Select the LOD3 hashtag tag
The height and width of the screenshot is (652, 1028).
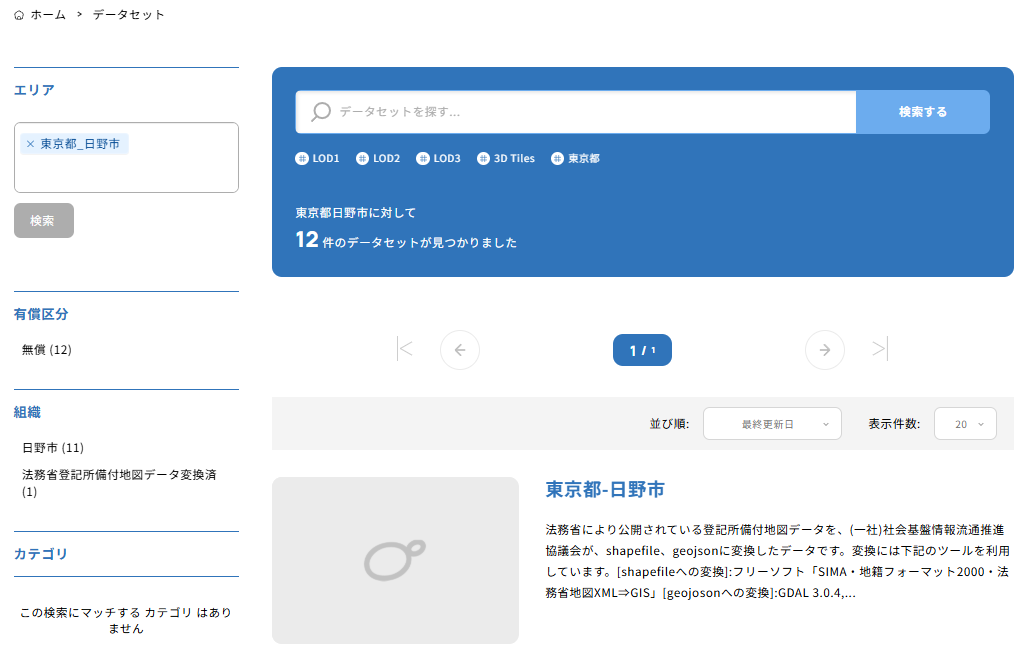coord(439,158)
